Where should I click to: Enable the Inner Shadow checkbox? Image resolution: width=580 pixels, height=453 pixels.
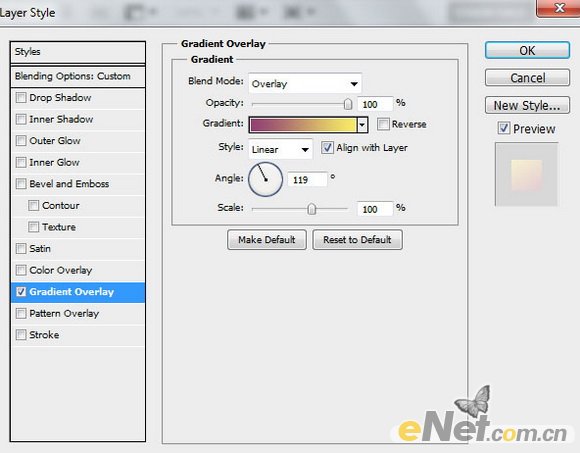coord(21,119)
